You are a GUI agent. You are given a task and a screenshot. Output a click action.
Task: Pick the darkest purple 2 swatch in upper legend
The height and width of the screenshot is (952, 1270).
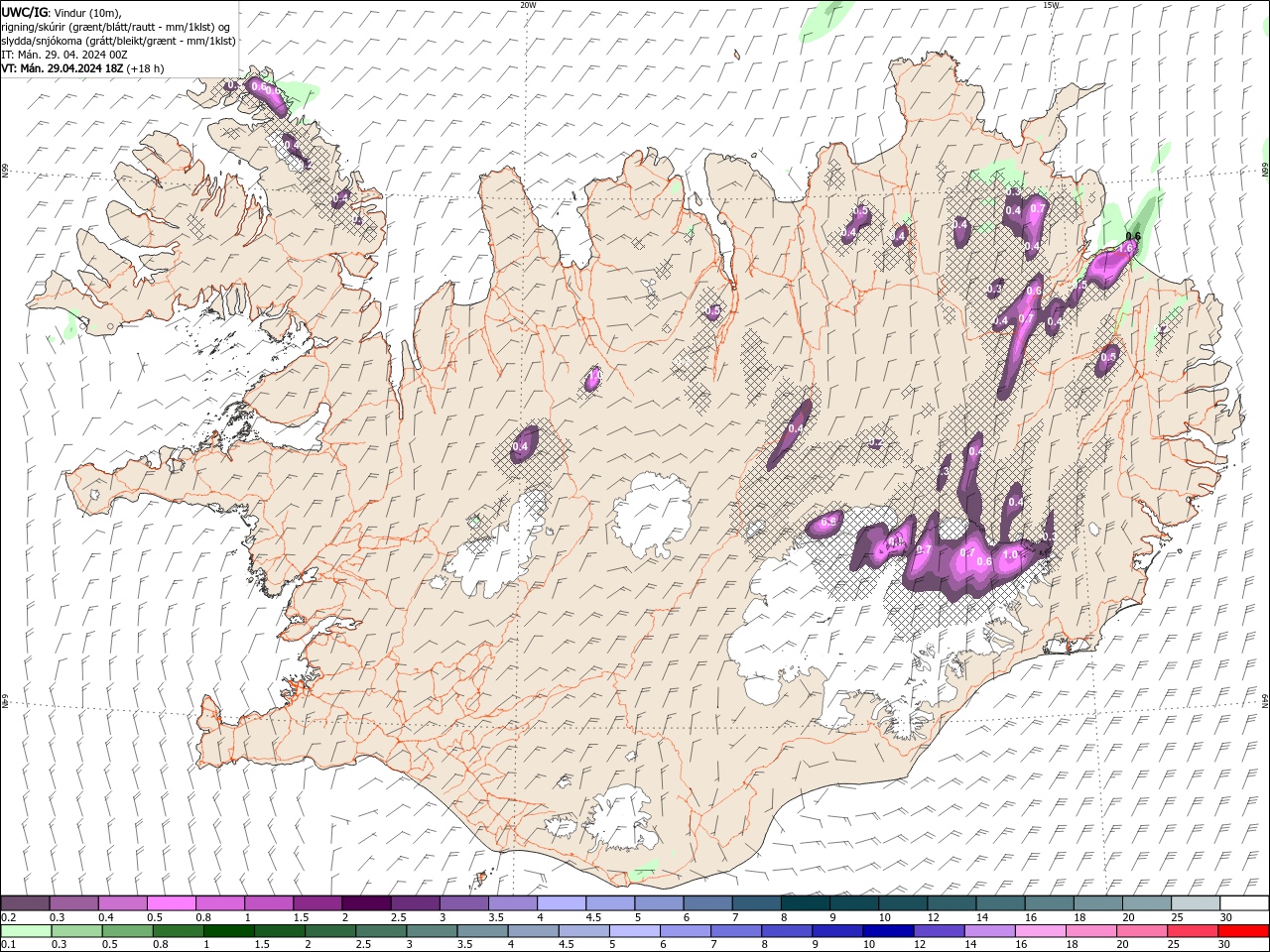pyautogui.click(x=366, y=903)
